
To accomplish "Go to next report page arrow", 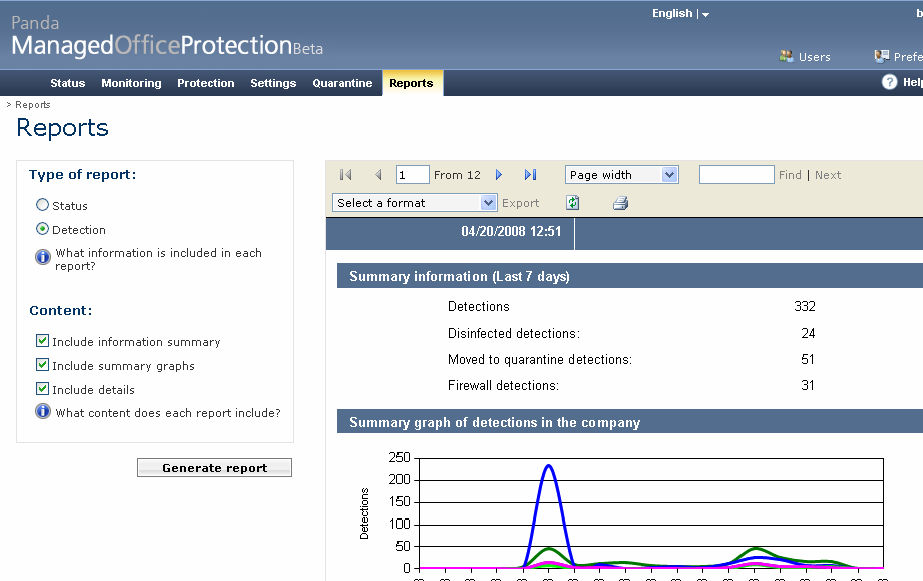I will (x=499, y=175).
